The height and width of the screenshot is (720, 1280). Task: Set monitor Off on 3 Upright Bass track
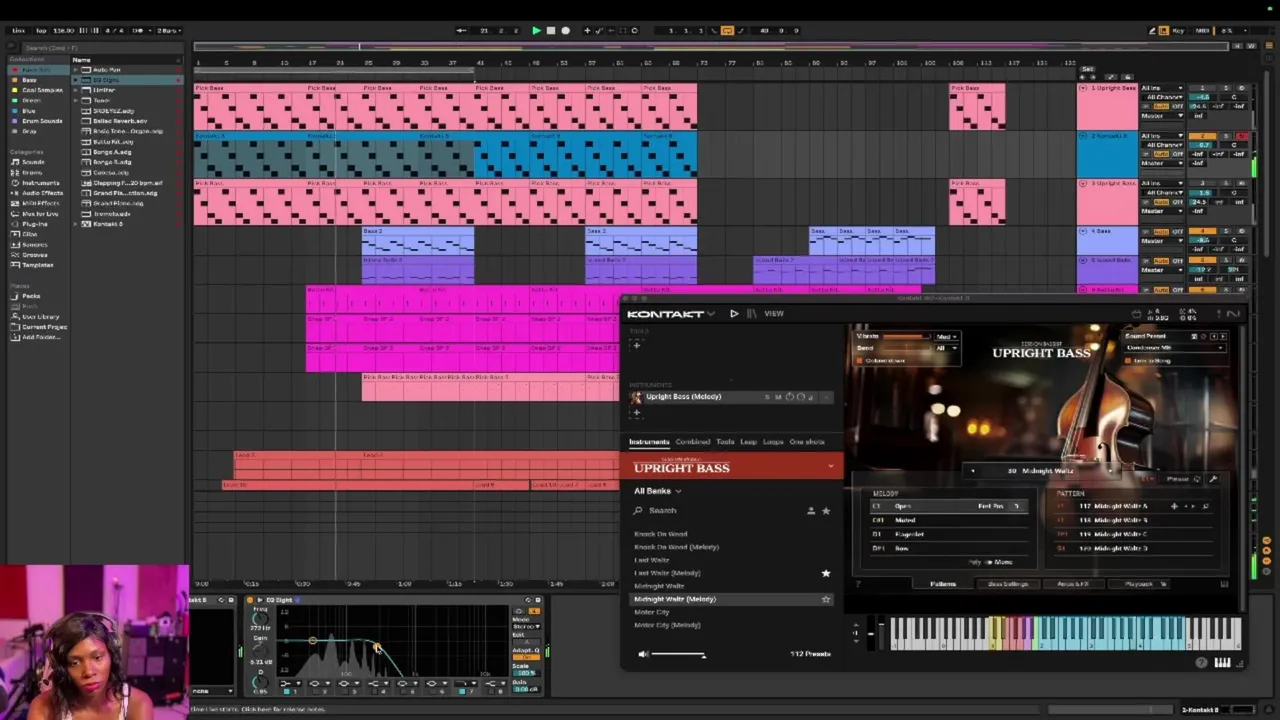click(x=1176, y=202)
